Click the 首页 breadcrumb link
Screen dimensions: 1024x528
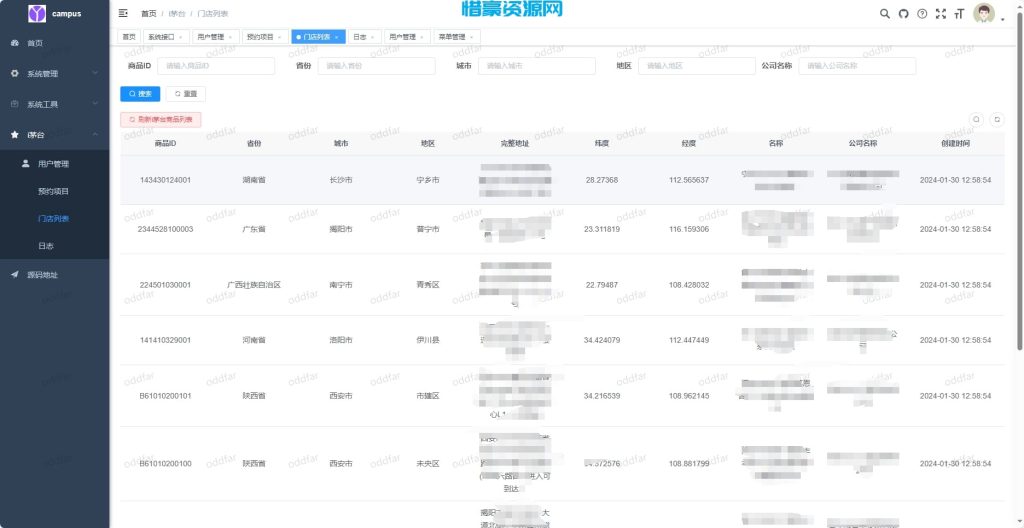[149, 14]
